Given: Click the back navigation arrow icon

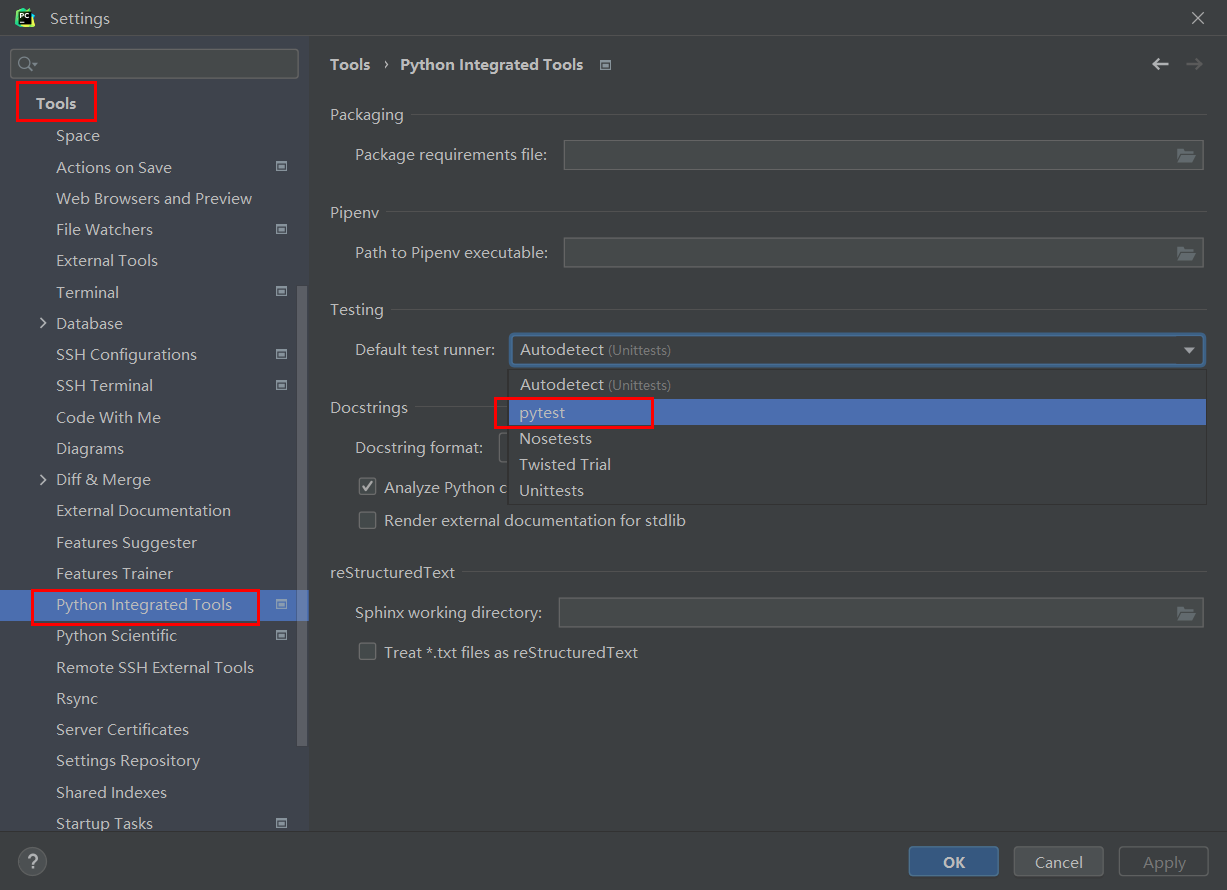Looking at the screenshot, I should point(1160,64).
